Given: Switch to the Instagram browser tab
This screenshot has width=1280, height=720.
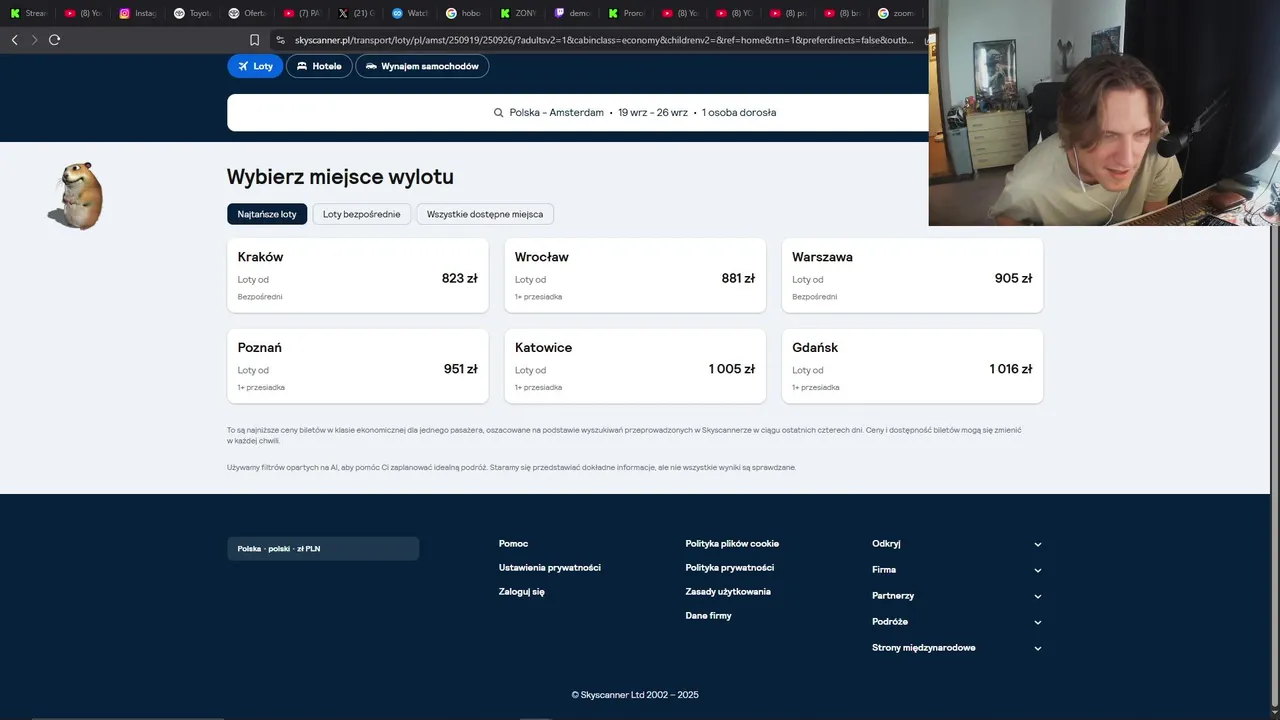Looking at the screenshot, I should 136,13.
